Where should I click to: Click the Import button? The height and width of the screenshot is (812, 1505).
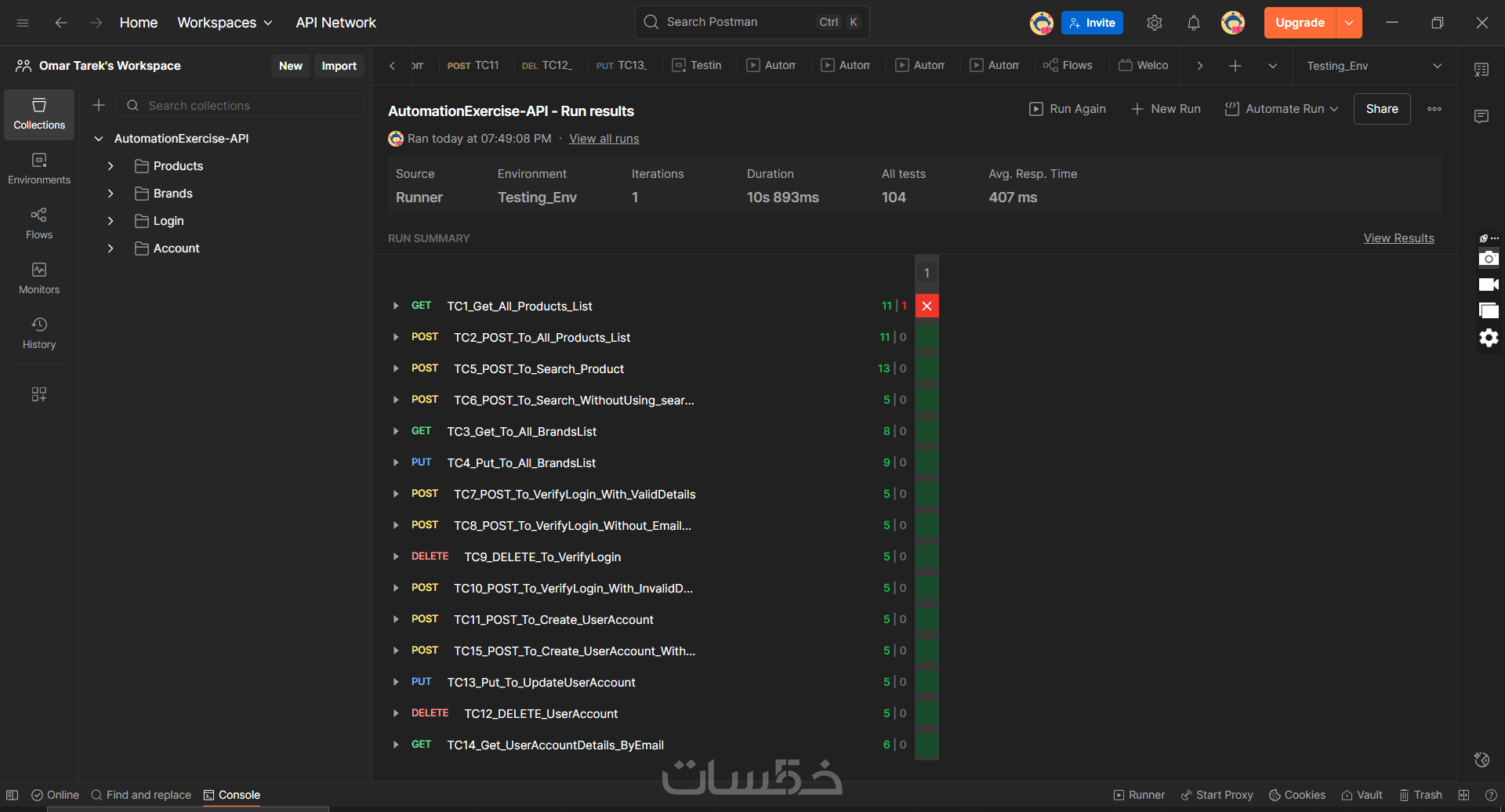pyautogui.click(x=339, y=66)
